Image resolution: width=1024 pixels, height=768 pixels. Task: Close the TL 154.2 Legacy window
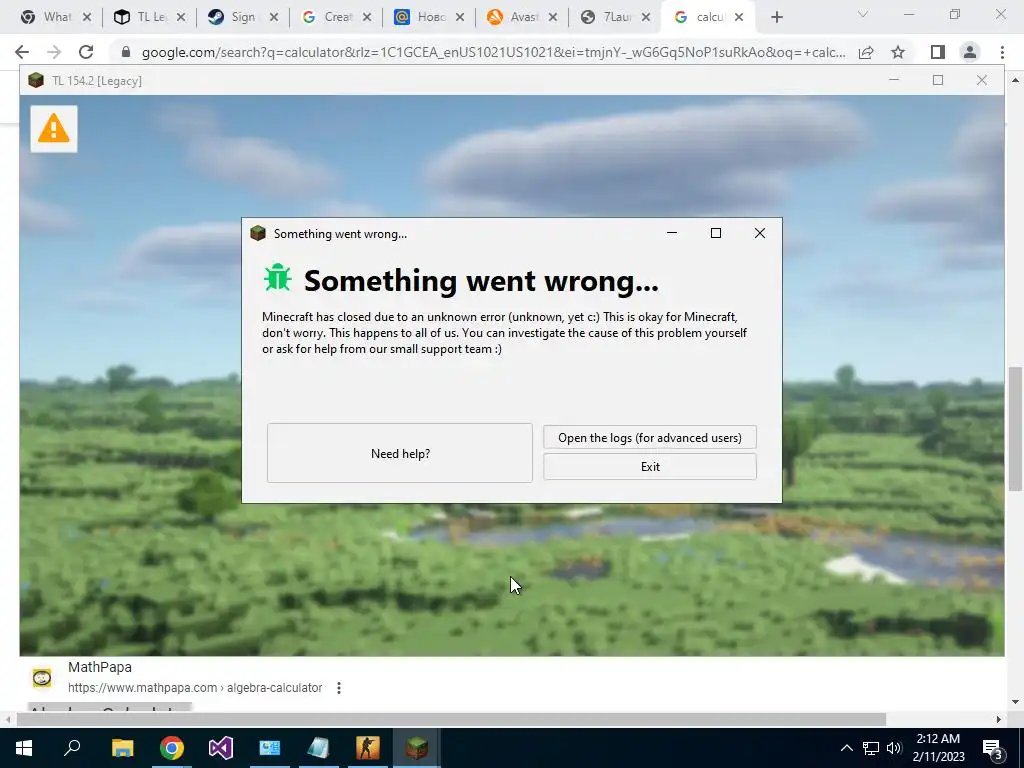pyautogui.click(x=982, y=80)
